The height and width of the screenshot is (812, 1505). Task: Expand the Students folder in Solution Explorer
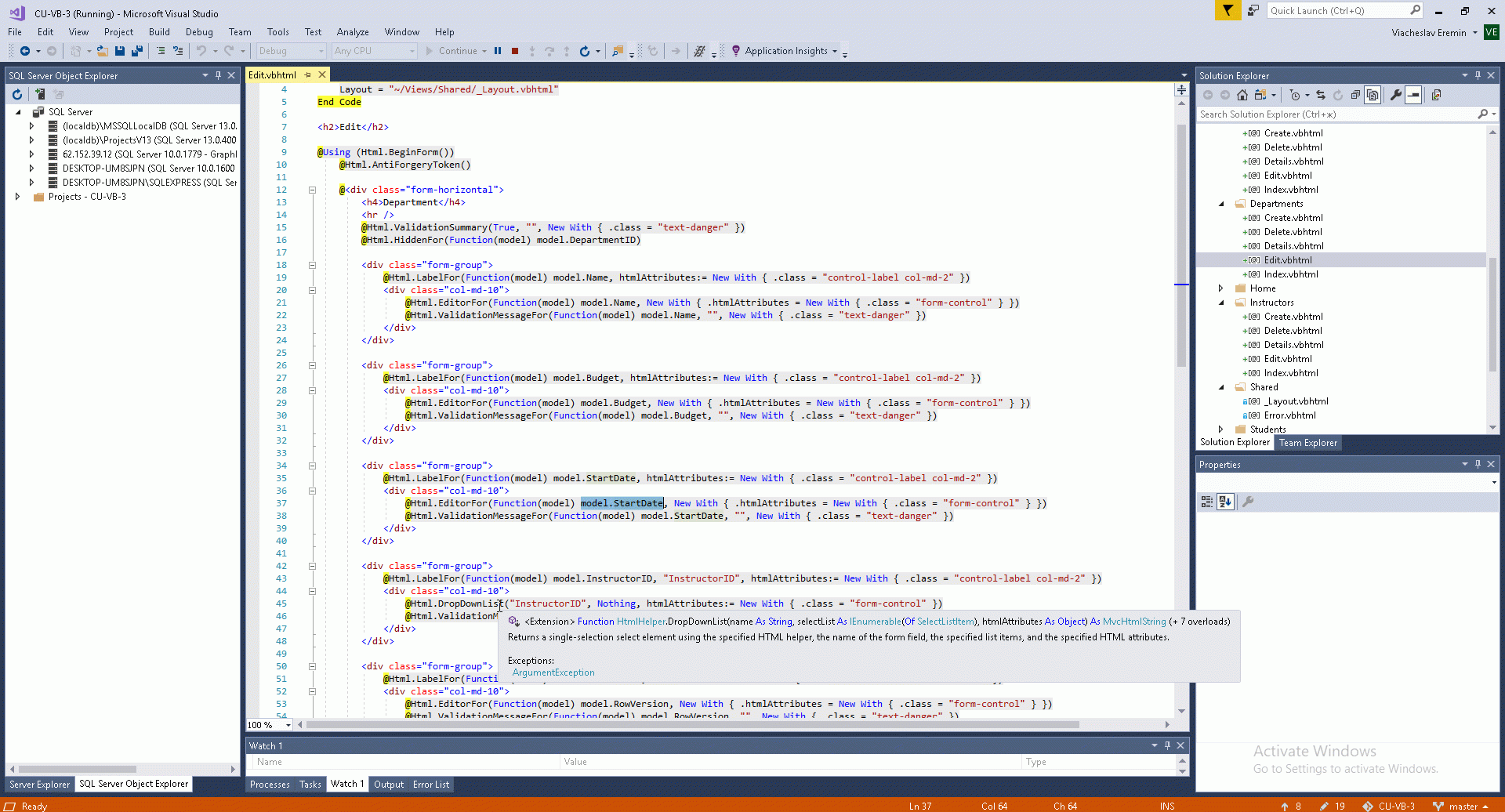pyautogui.click(x=1220, y=430)
